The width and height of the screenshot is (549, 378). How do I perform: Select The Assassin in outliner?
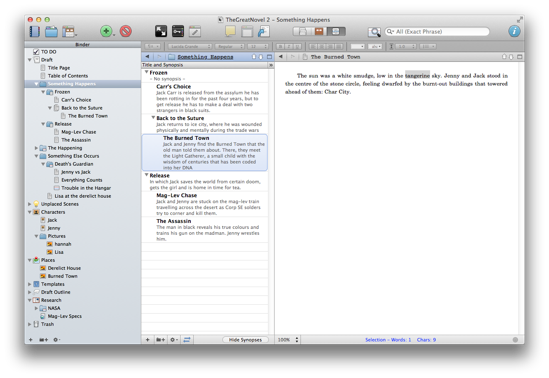(x=174, y=221)
